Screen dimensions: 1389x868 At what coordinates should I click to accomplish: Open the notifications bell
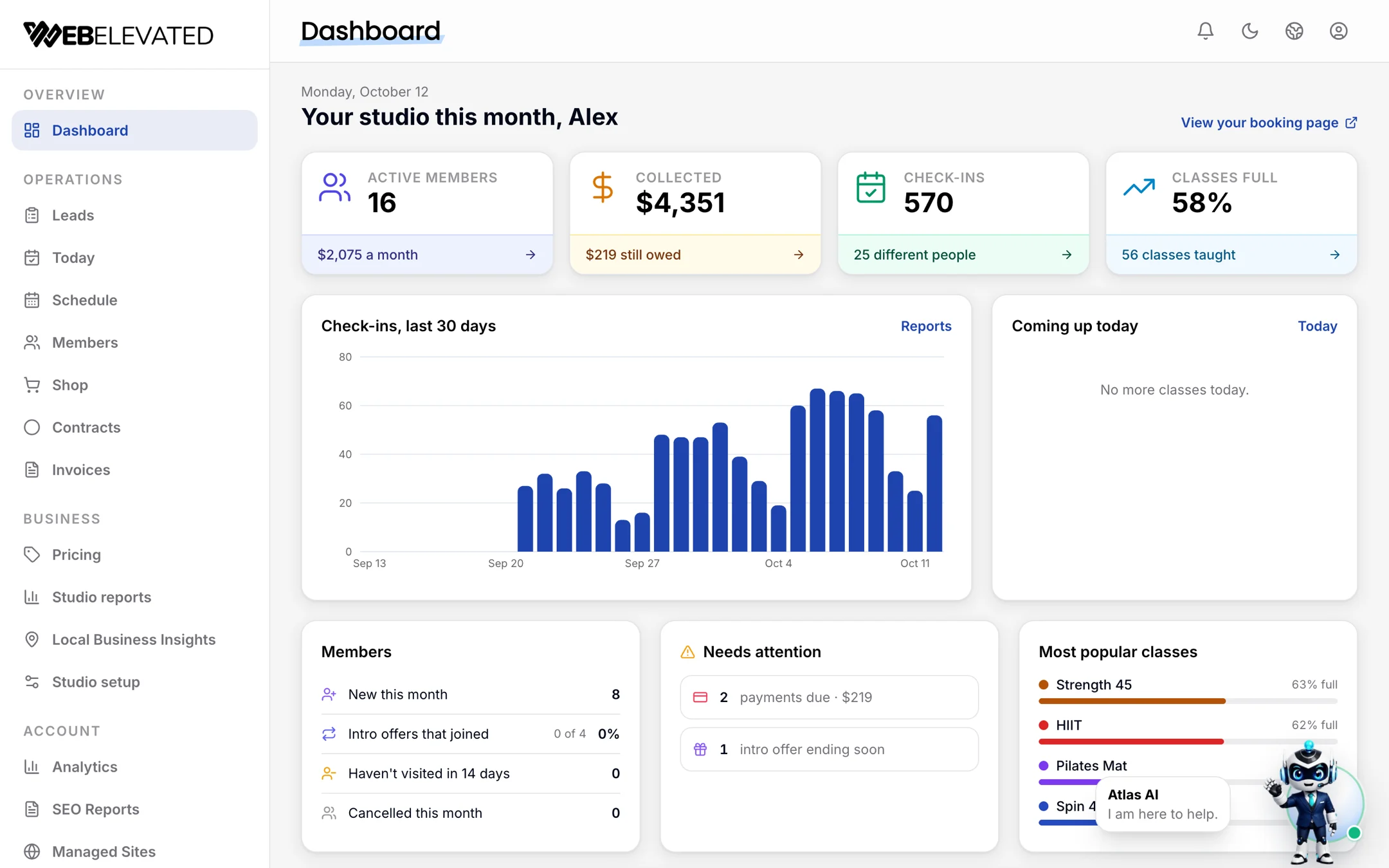tap(1205, 31)
